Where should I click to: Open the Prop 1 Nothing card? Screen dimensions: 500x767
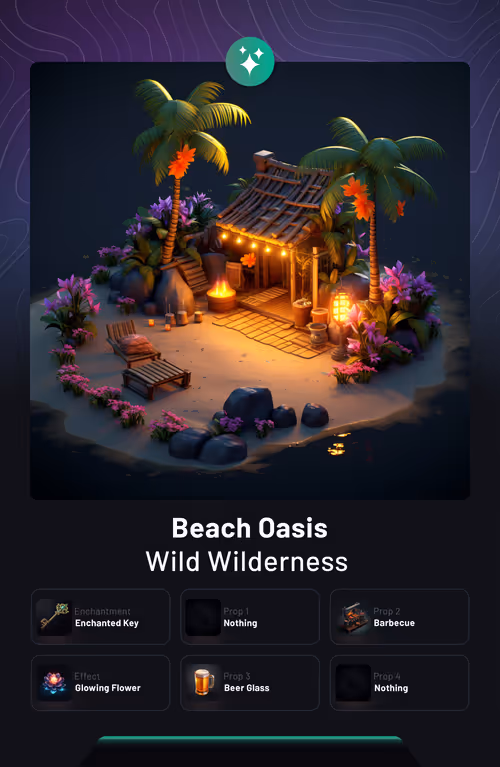(250, 617)
